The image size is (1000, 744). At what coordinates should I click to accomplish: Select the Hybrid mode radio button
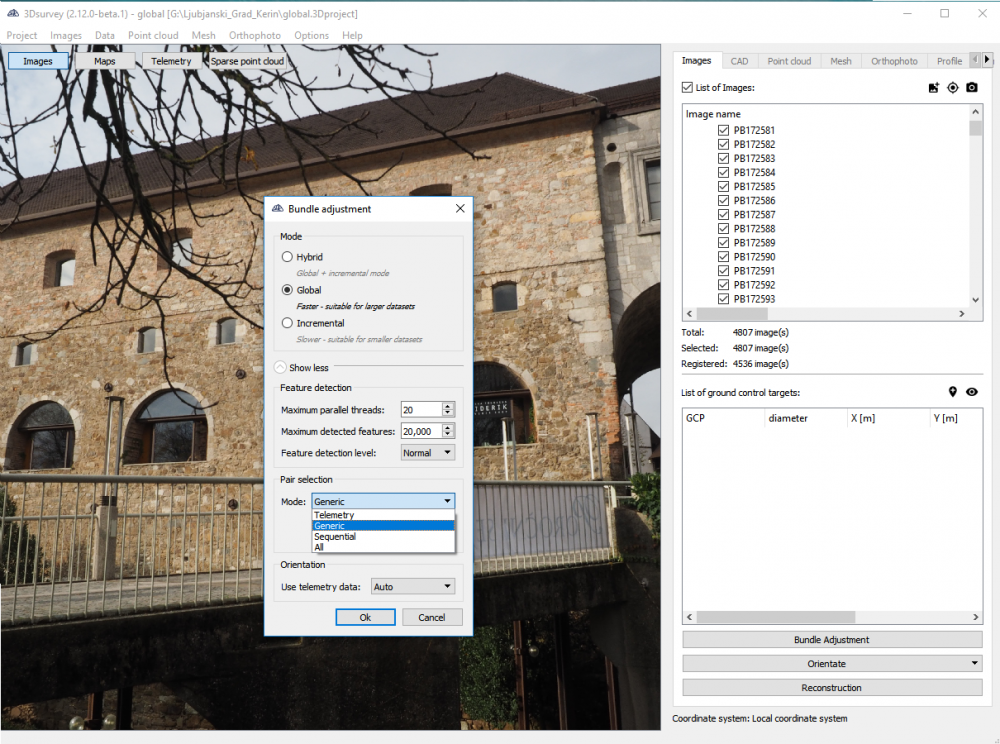(x=287, y=257)
